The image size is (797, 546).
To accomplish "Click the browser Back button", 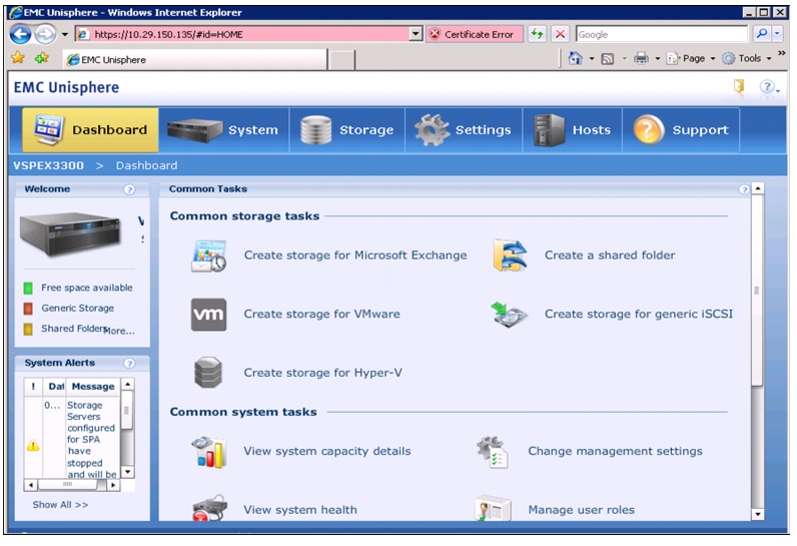I will (x=20, y=34).
